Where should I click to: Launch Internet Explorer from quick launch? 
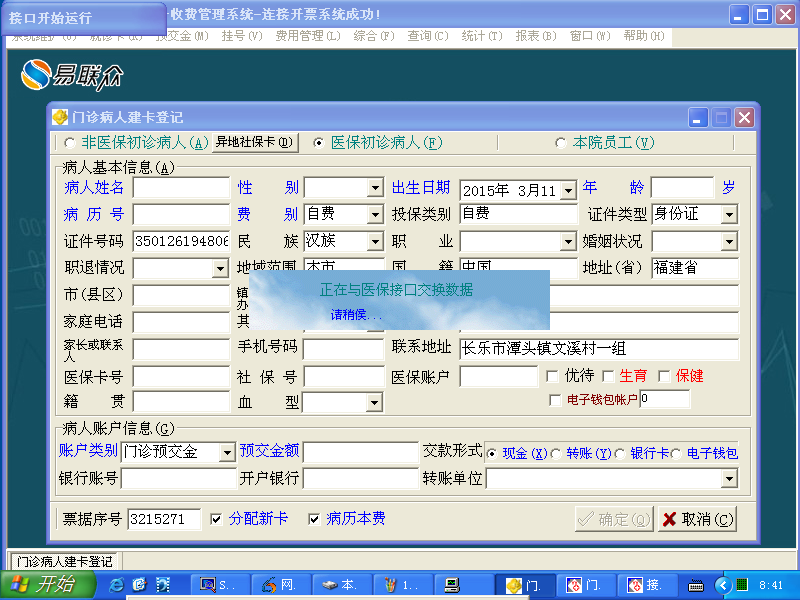click(x=116, y=585)
